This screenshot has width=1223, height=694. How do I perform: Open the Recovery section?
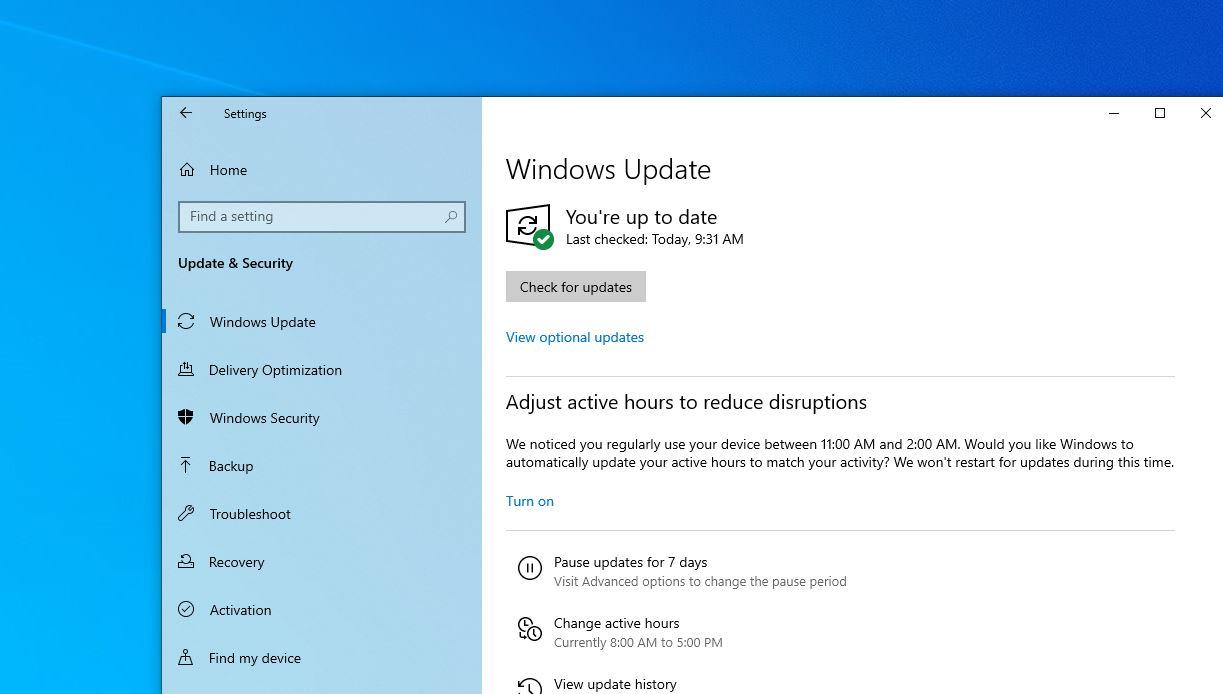(236, 562)
